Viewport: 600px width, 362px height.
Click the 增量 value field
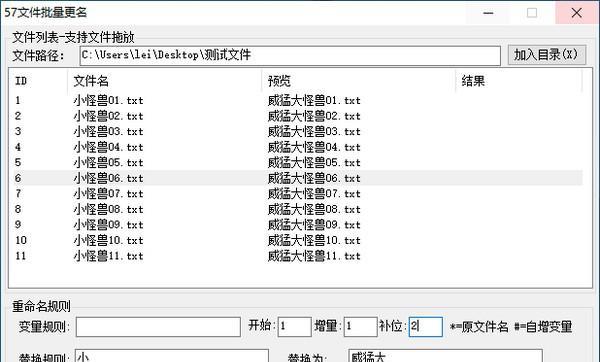(360, 327)
